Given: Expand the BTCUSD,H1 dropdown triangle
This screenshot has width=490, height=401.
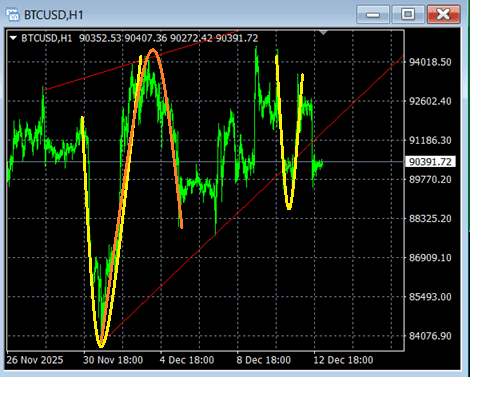Looking at the screenshot, I should 13,38.
